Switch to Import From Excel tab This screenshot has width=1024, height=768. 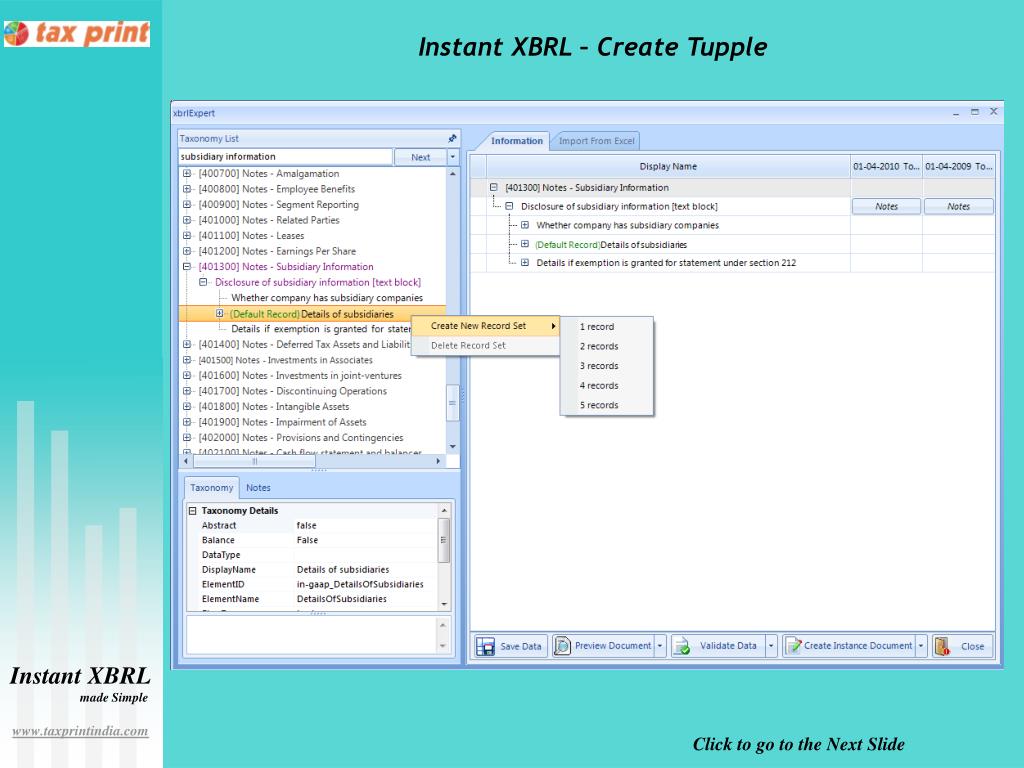click(596, 141)
